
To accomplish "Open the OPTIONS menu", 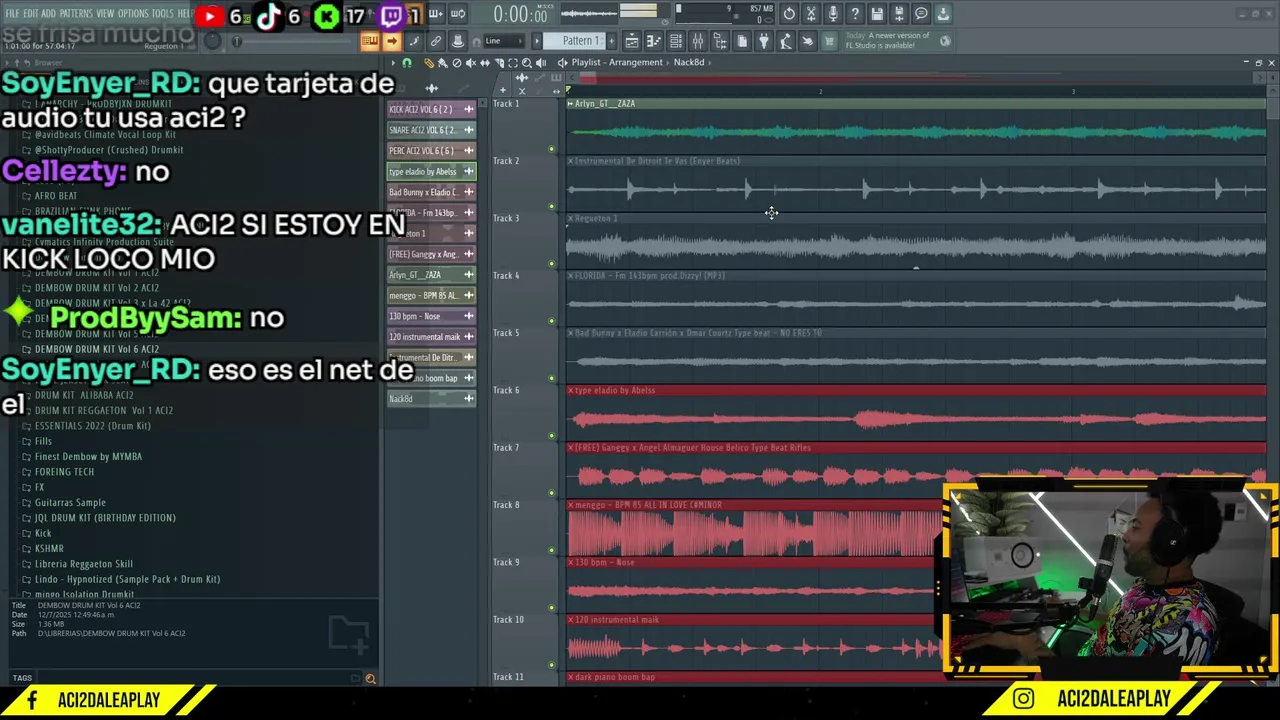I will click(133, 14).
